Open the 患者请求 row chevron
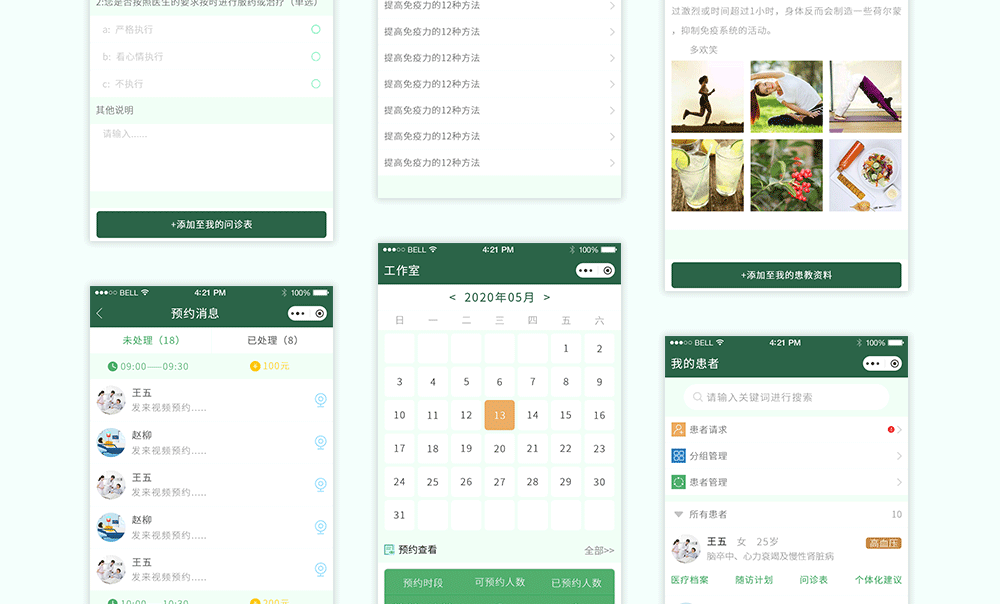The width and height of the screenshot is (1000, 604). pyautogui.click(x=899, y=429)
